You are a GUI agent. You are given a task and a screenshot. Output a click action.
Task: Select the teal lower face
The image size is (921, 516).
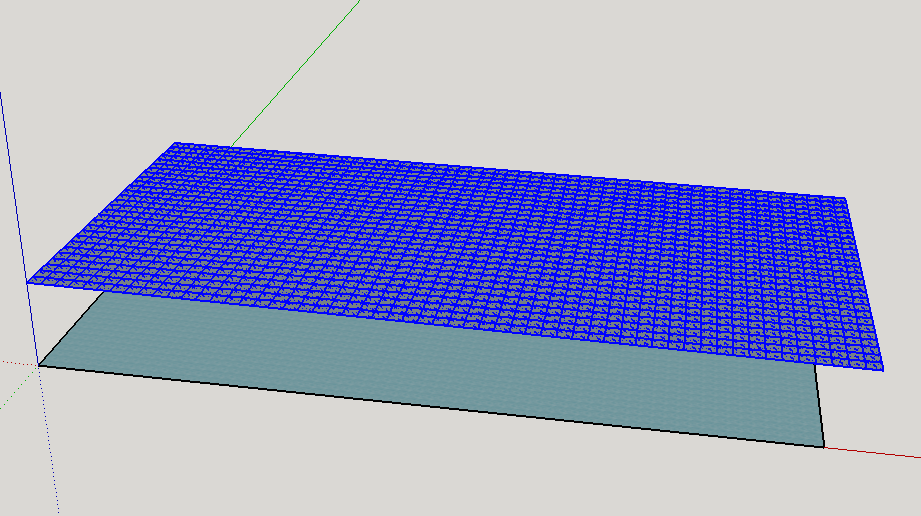click(x=450, y=368)
